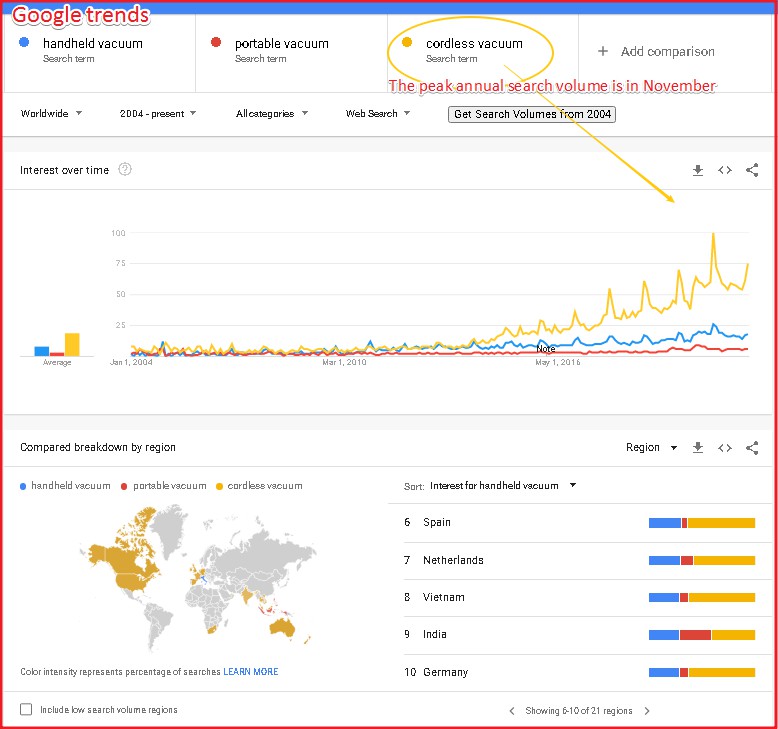Screen dimensions: 778x729
Task: Select the Spain region row
Action: point(580,523)
